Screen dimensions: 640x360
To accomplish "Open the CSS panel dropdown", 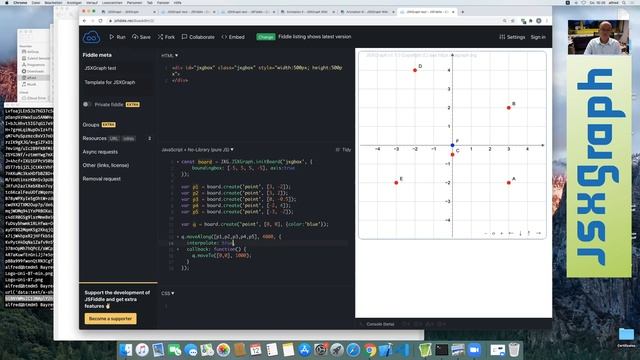I will tap(167, 293).
